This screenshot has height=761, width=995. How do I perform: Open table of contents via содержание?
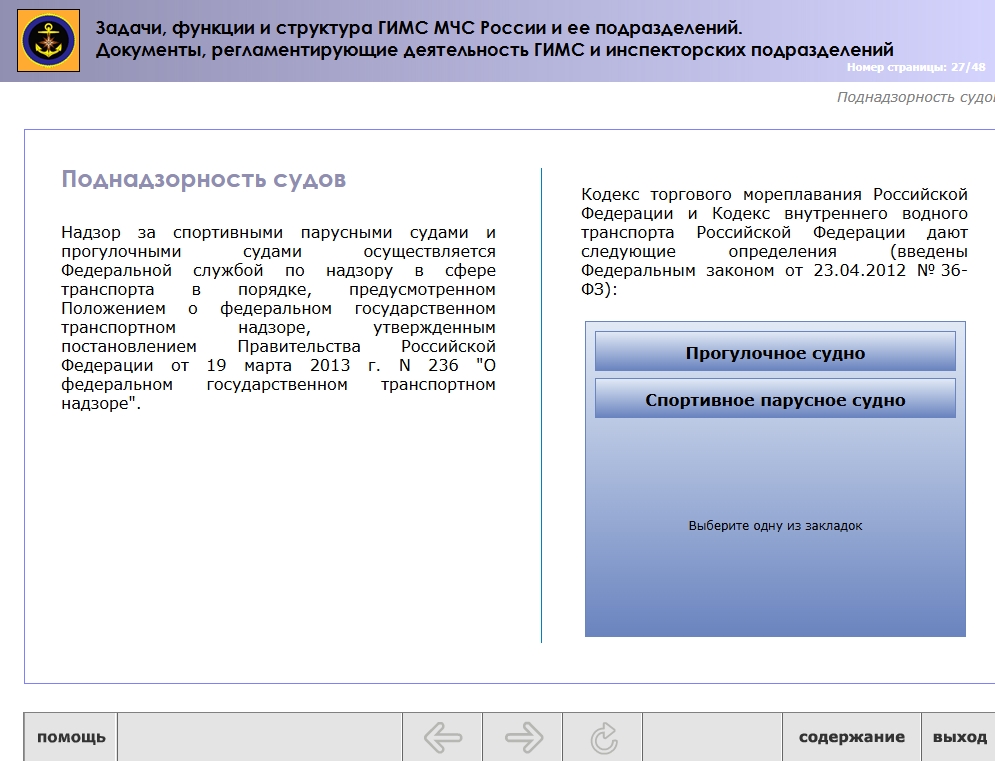click(x=852, y=737)
